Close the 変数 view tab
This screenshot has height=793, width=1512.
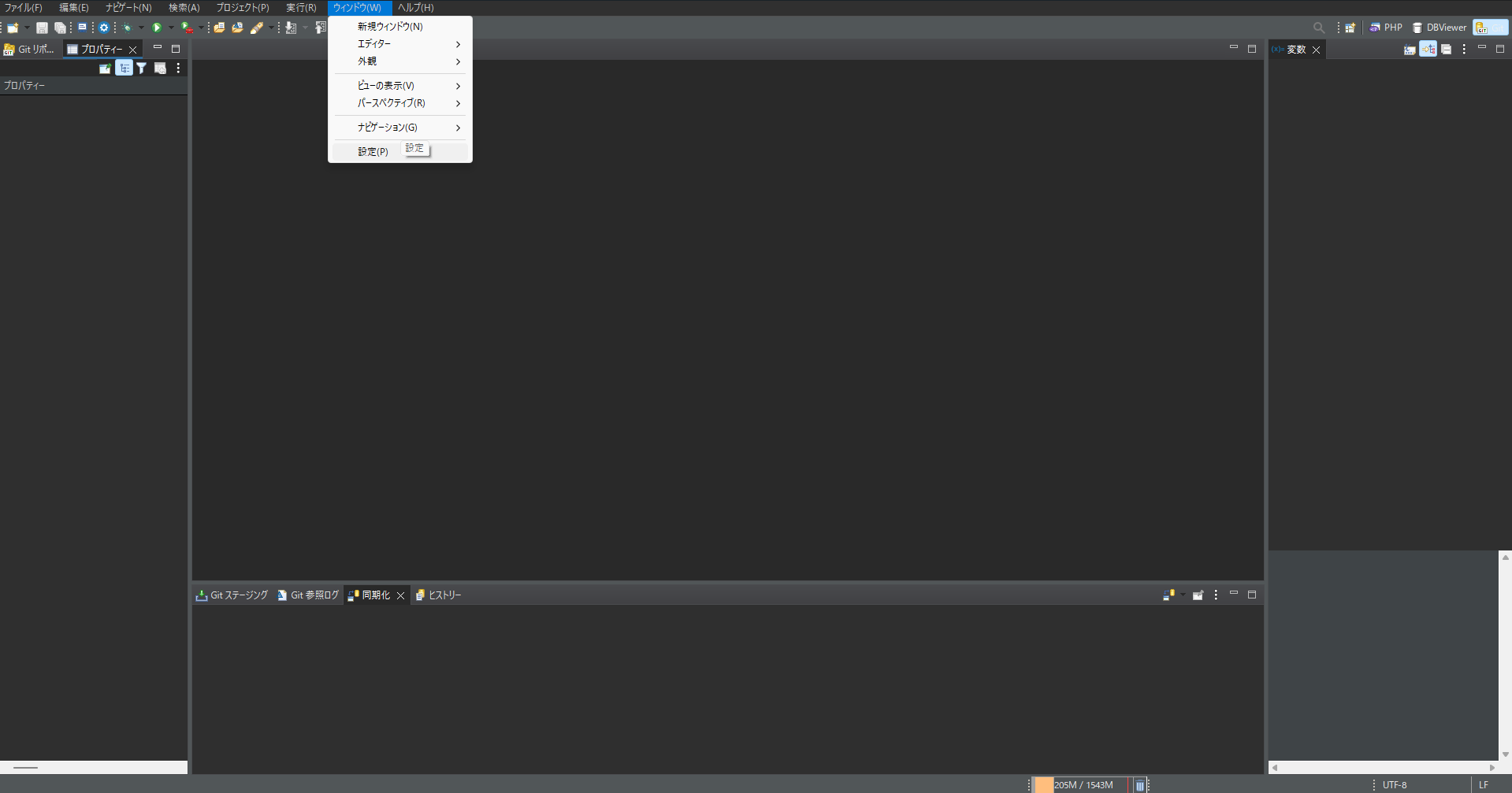pyautogui.click(x=1316, y=50)
